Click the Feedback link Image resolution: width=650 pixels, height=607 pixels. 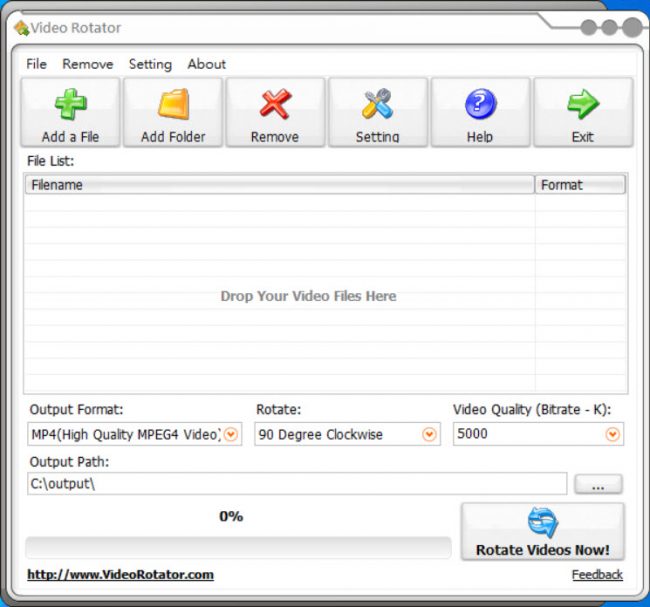pyautogui.click(x=597, y=575)
